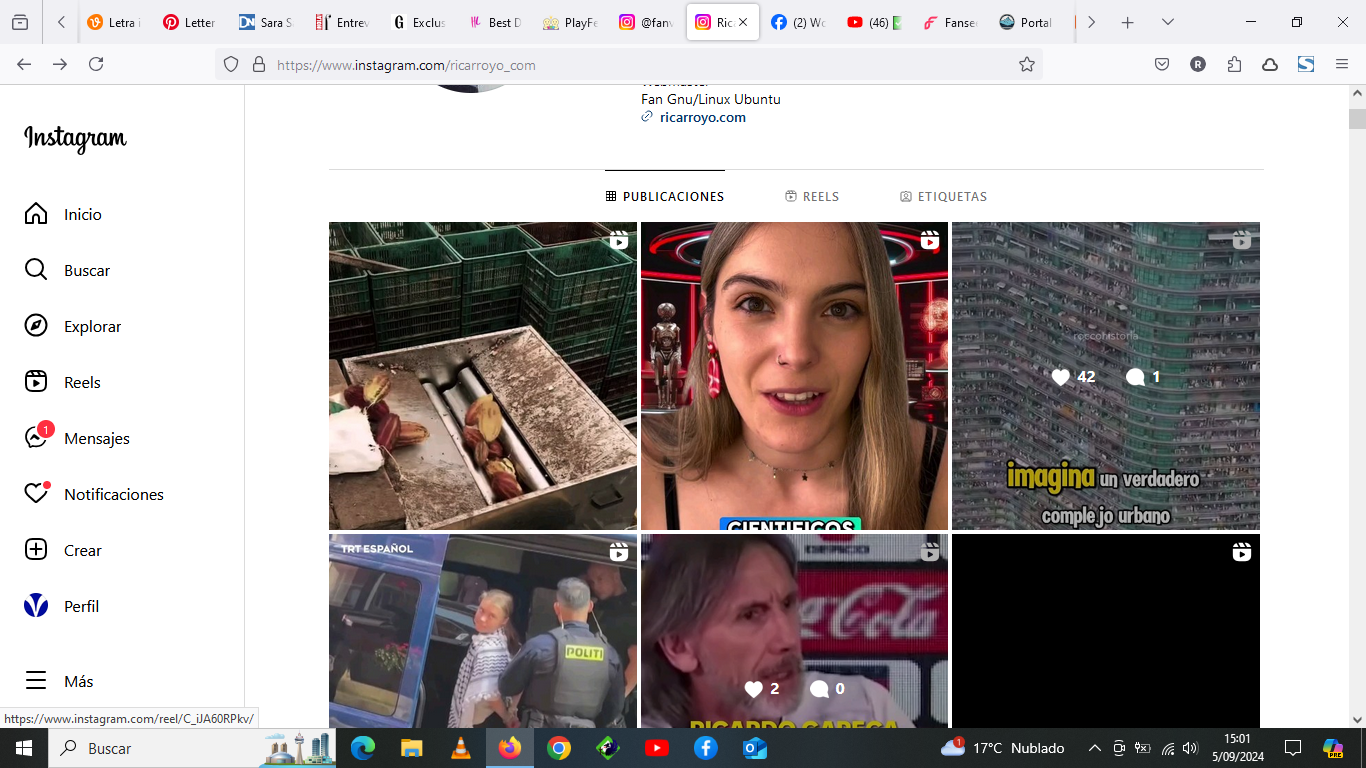1366x768 pixels.
Task: Open tracking protection shield icon
Action: (x=231, y=64)
